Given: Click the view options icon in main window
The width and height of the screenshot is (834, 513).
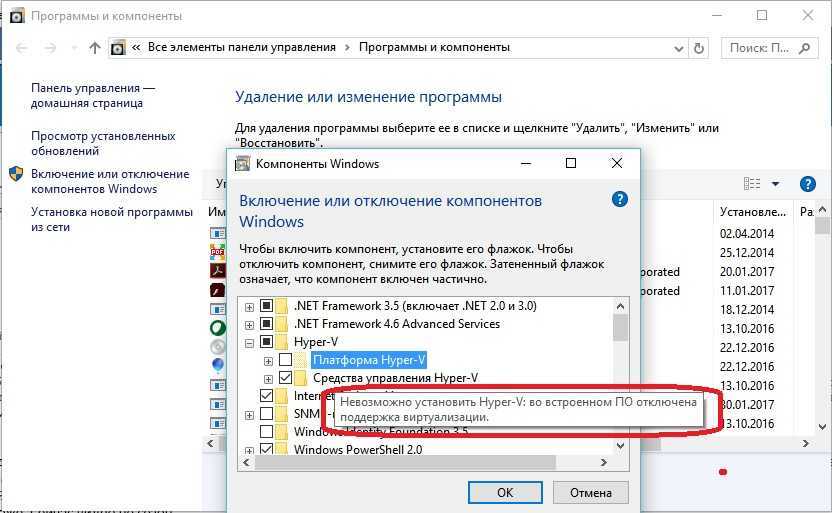Looking at the screenshot, I should [752, 184].
